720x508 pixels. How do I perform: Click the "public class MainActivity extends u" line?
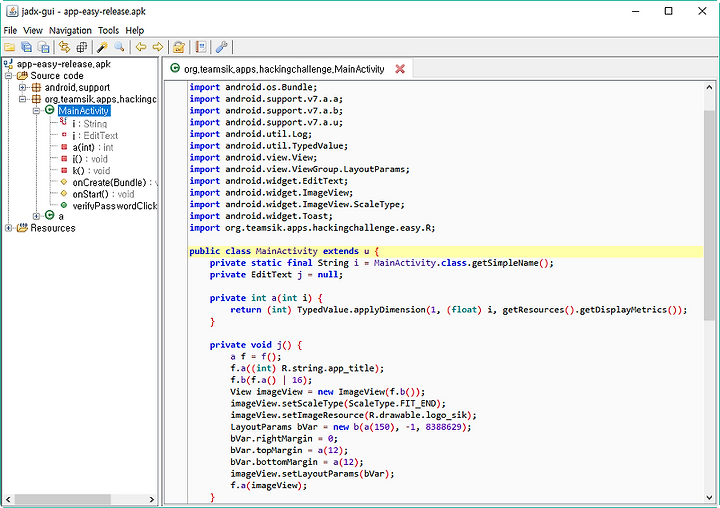445,251
